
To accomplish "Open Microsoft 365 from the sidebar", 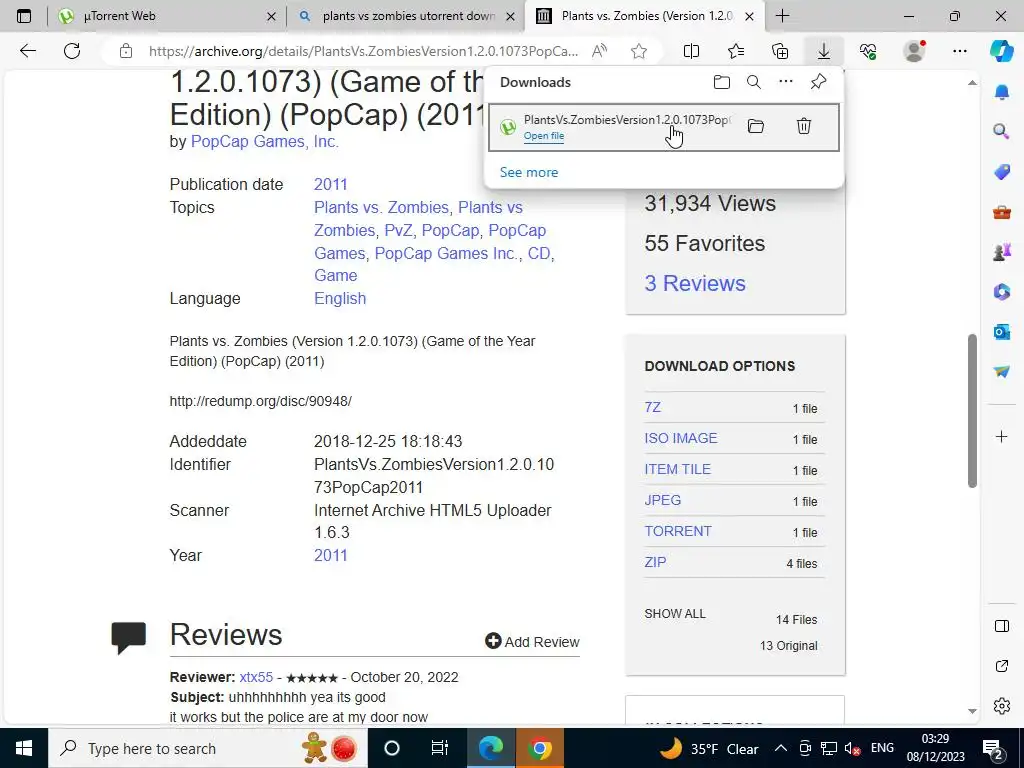I will click(1002, 292).
